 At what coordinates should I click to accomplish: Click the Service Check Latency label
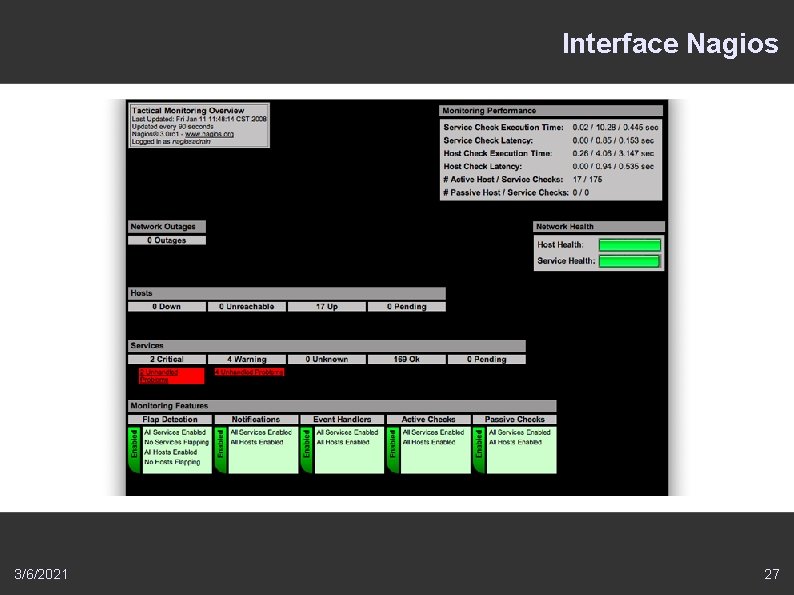[488, 140]
